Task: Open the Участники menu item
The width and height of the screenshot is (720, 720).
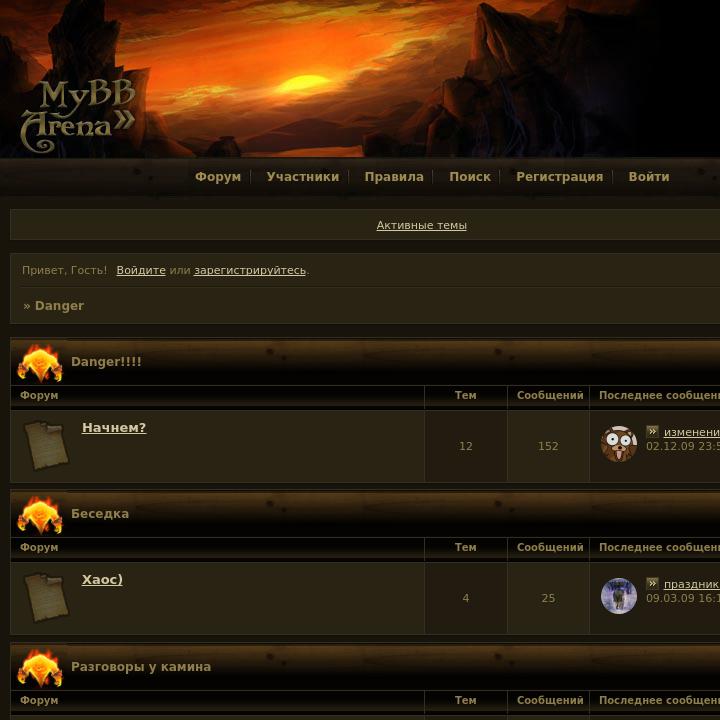Action: click(x=303, y=177)
